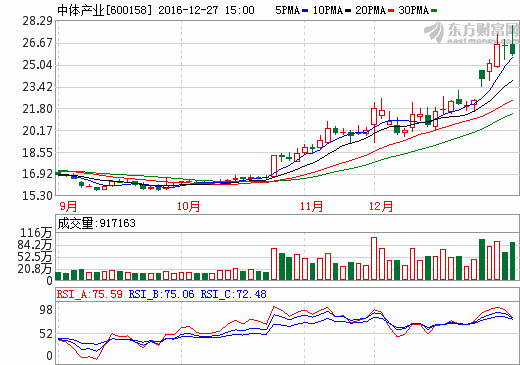This screenshot has width=520, height=365.
Task: Click the blue 5PMA legend swatch
Action: pos(305,11)
